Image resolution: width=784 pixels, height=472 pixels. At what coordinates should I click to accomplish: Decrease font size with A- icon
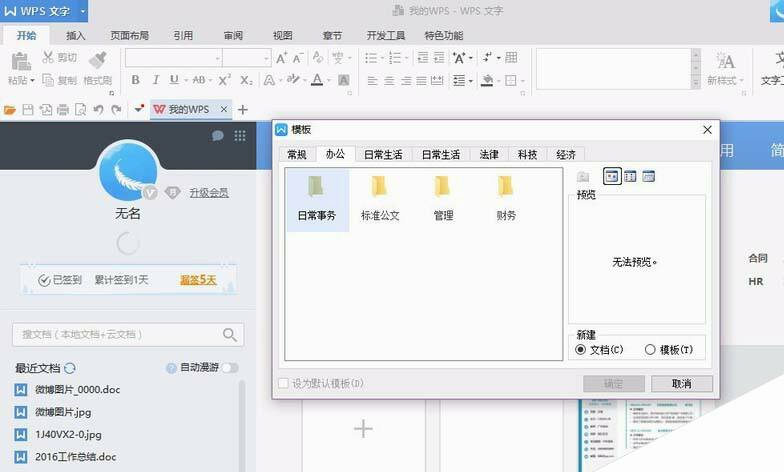(x=298, y=58)
